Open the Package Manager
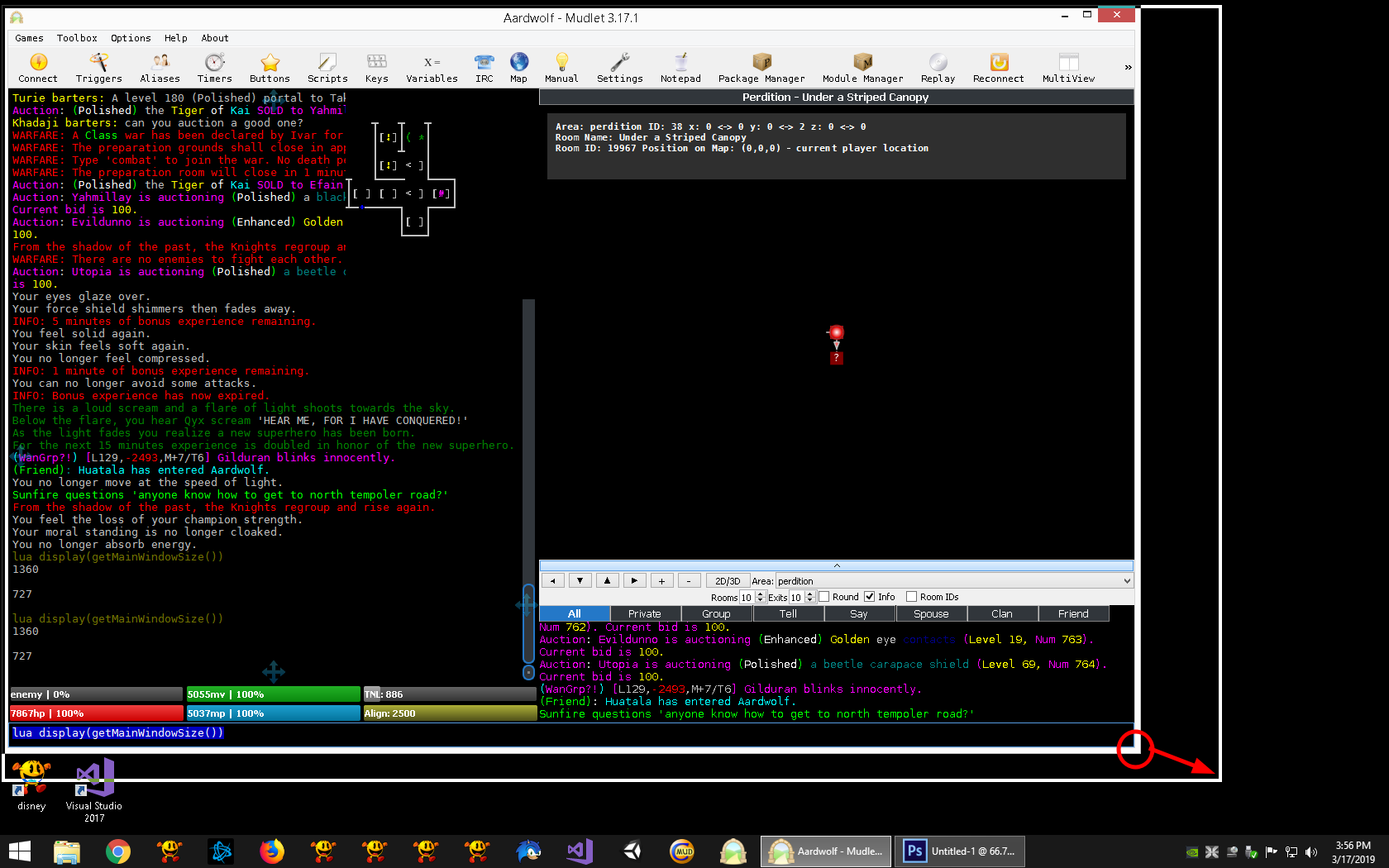Image resolution: width=1389 pixels, height=868 pixels. pyautogui.click(x=761, y=66)
